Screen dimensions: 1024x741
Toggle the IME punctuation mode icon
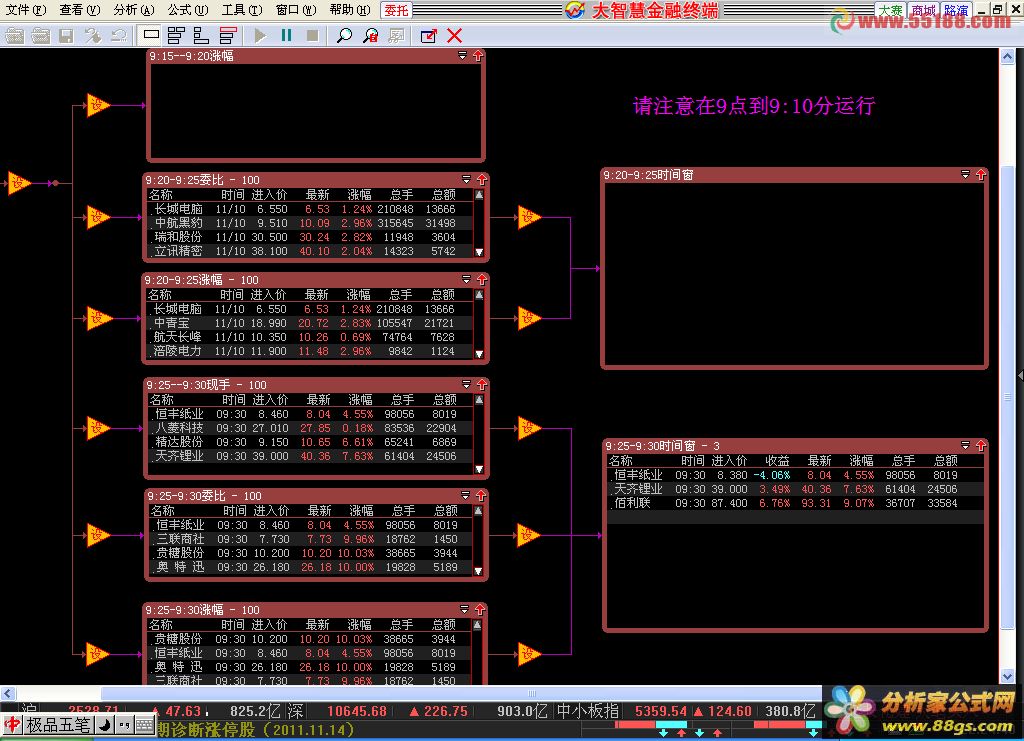(124, 725)
